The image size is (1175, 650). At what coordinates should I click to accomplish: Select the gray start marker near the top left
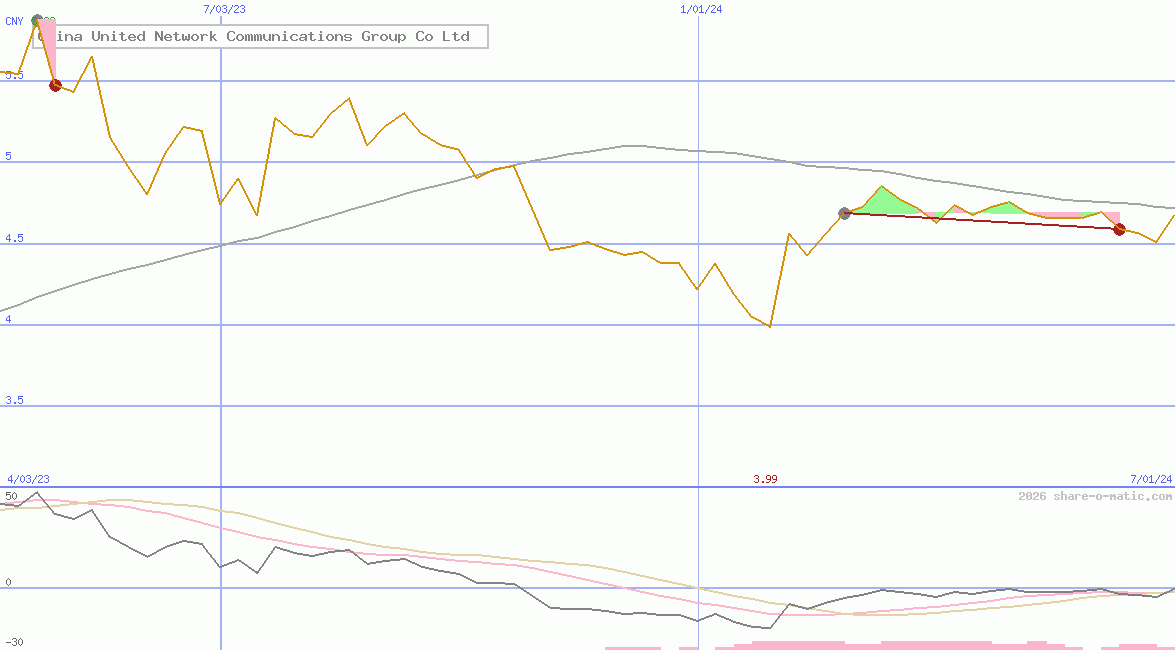coord(36,18)
